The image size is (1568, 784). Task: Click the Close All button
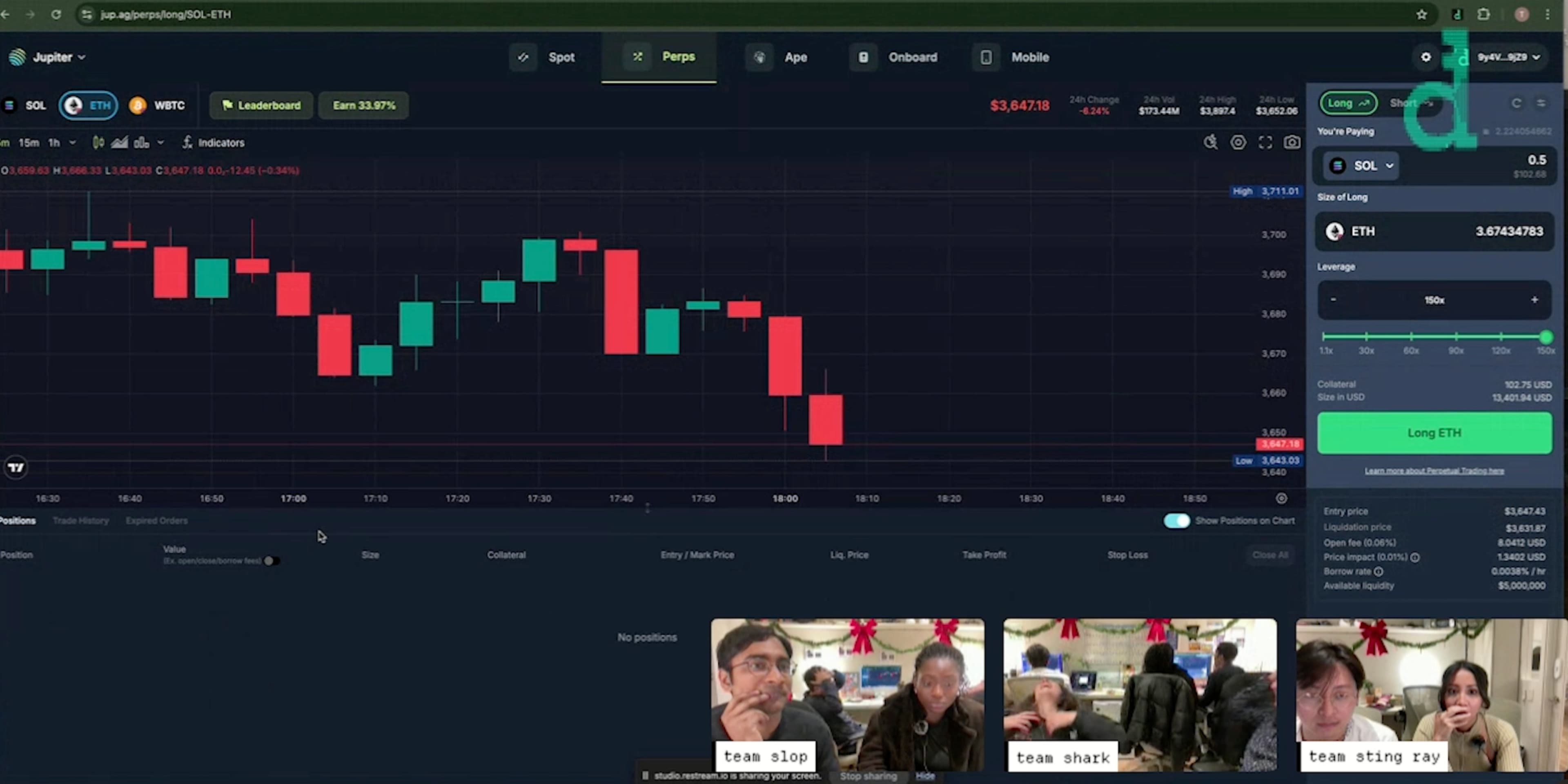point(1270,555)
